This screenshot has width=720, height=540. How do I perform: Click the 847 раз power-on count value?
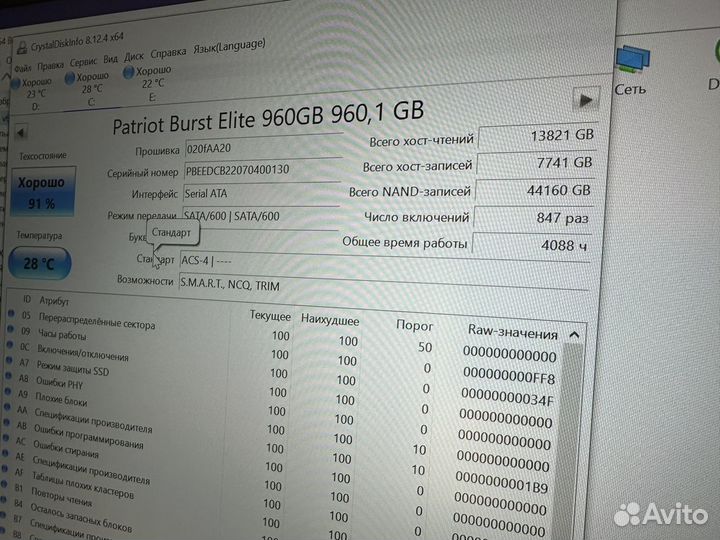coord(533,218)
